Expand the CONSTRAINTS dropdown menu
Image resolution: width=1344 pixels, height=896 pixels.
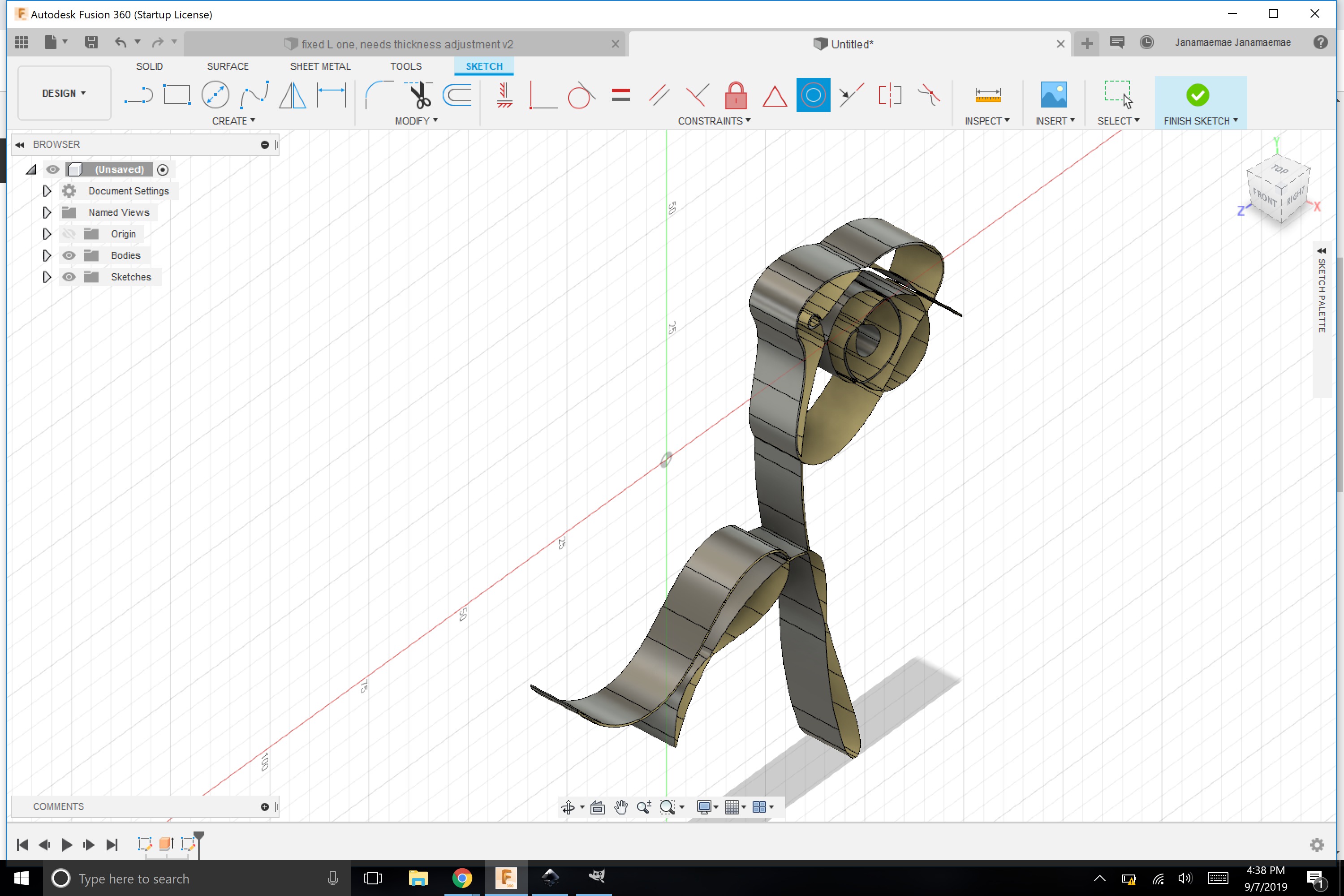pyautogui.click(x=714, y=121)
